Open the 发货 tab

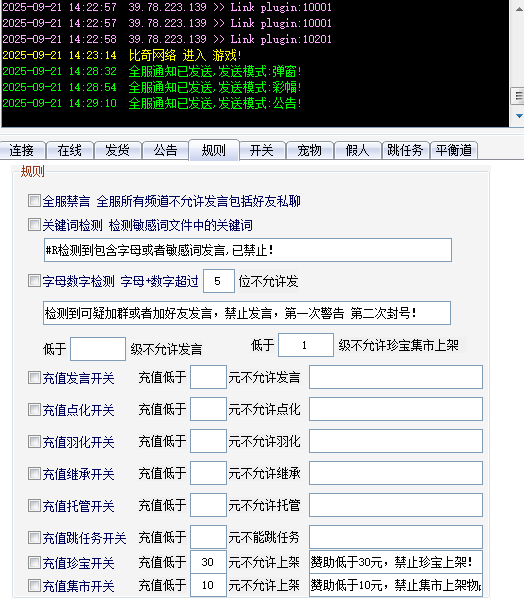point(118,150)
